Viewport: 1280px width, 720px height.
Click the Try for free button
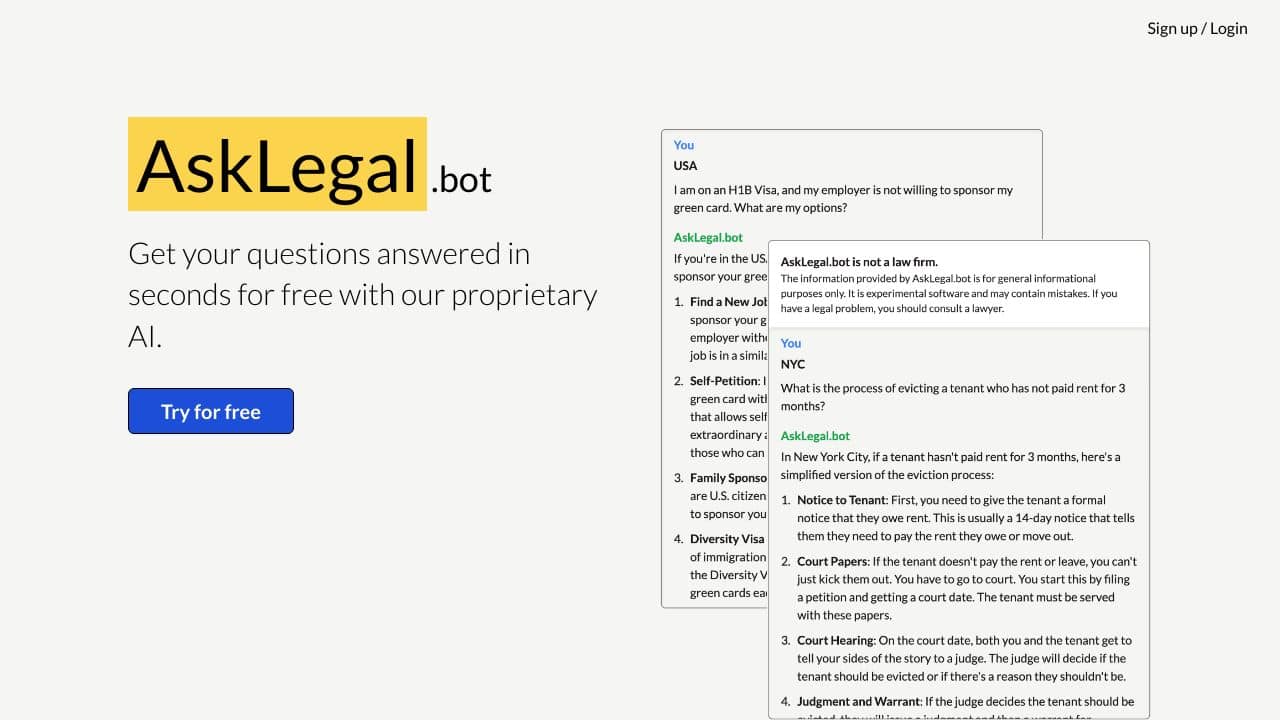211,411
